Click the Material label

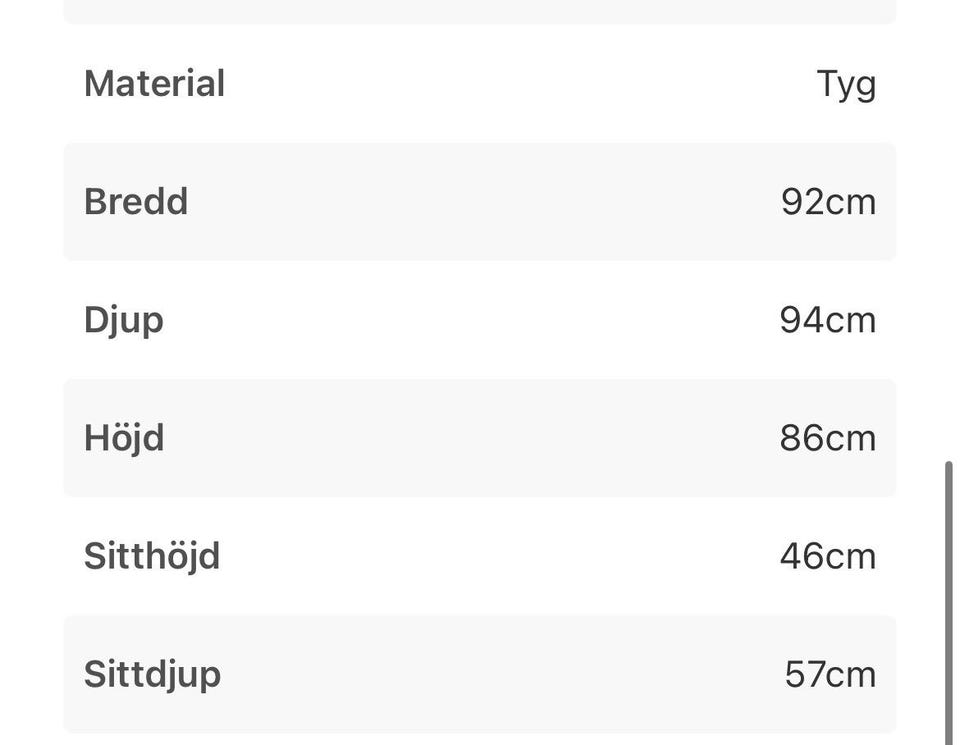pyautogui.click(x=154, y=83)
